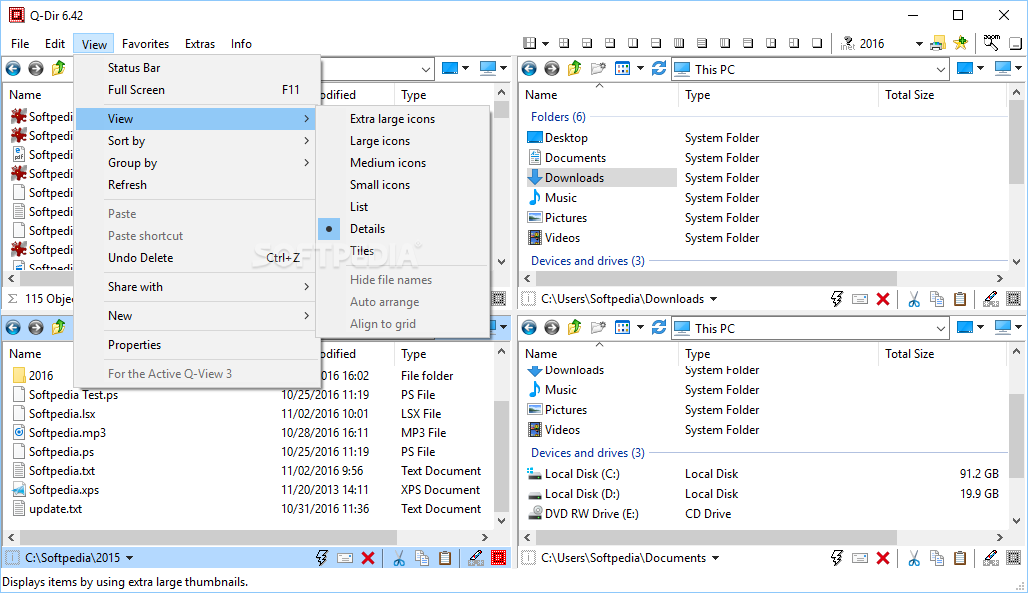
Task: Go back in the bottom-right pane
Action: point(529,327)
